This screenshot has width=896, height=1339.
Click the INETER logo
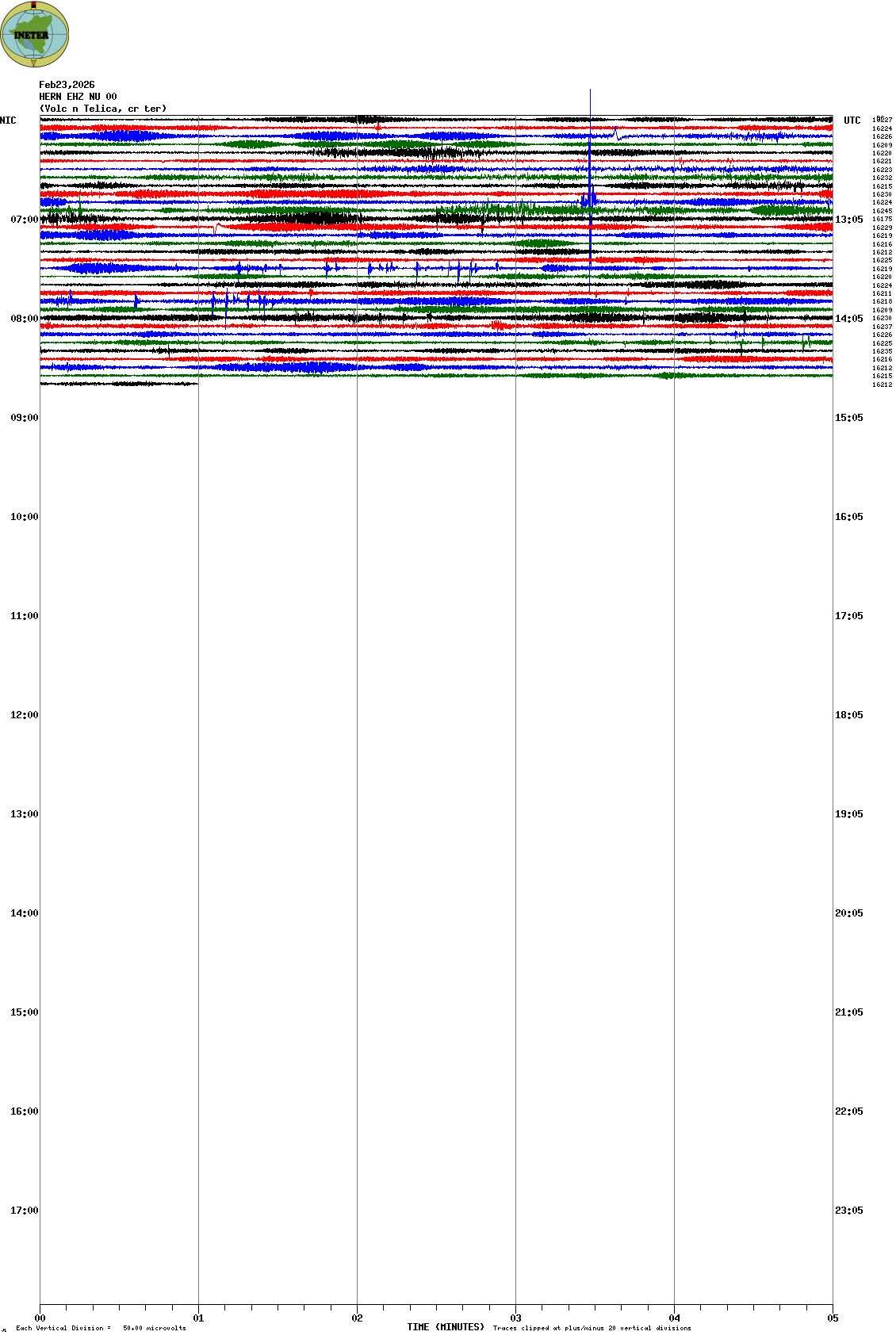[35, 34]
